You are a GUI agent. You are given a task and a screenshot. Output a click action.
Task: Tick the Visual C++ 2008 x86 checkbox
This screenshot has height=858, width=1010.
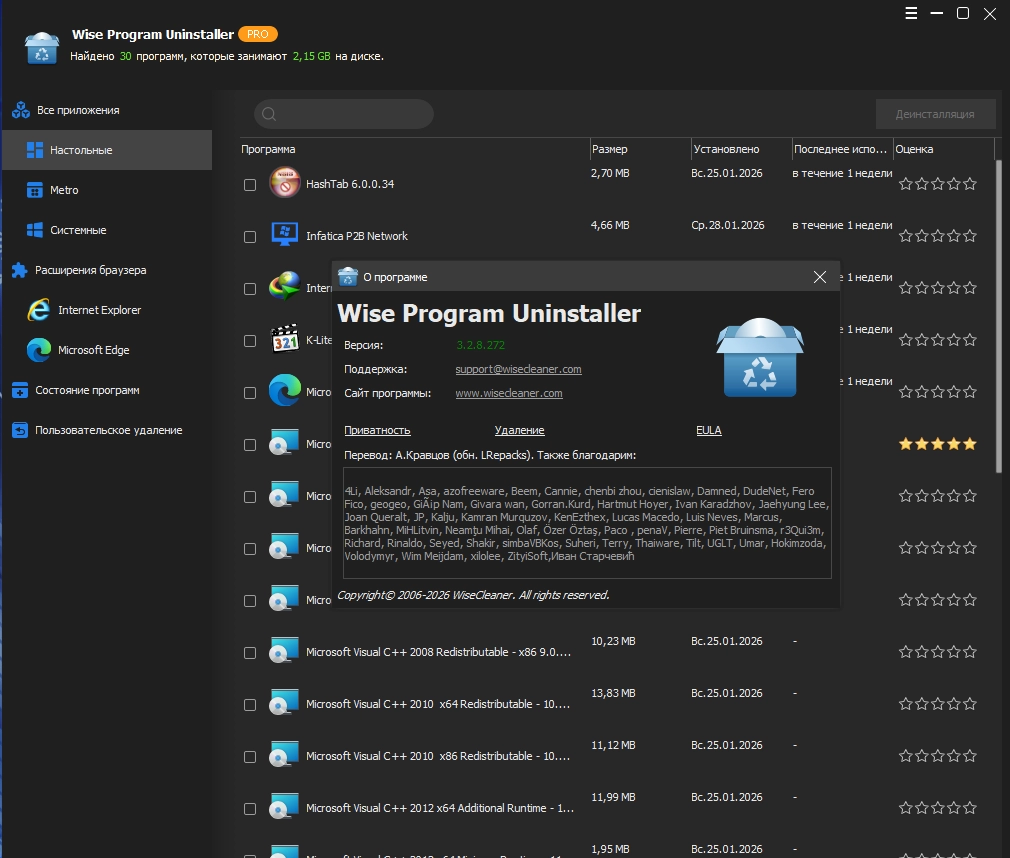click(x=250, y=653)
